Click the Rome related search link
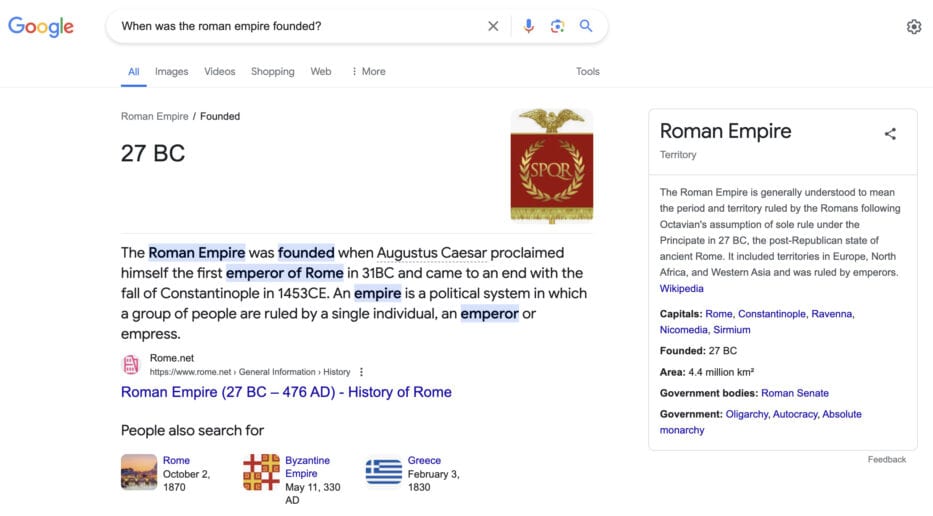Viewport: 933px width, 516px height. pos(176,460)
